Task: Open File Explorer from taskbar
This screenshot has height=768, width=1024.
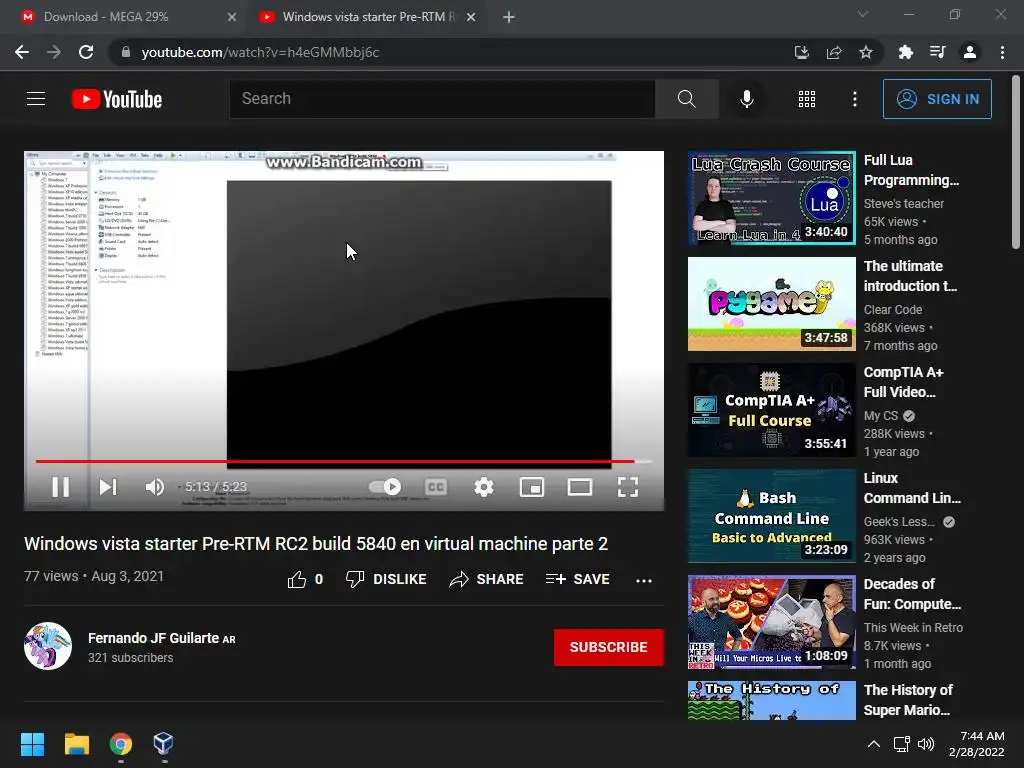Action: [x=76, y=744]
